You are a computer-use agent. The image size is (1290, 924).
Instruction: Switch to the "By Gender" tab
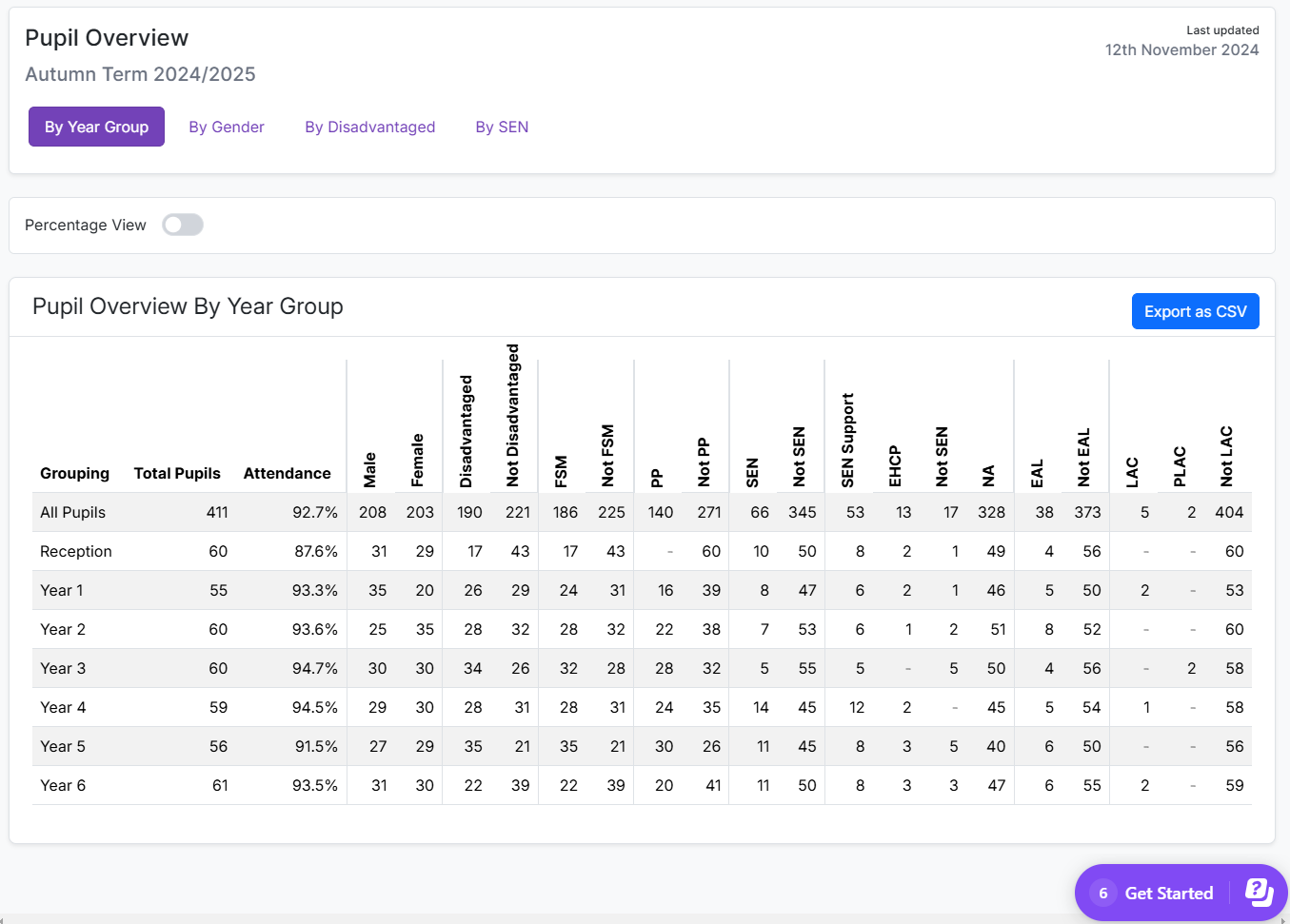pyautogui.click(x=227, y=126)
